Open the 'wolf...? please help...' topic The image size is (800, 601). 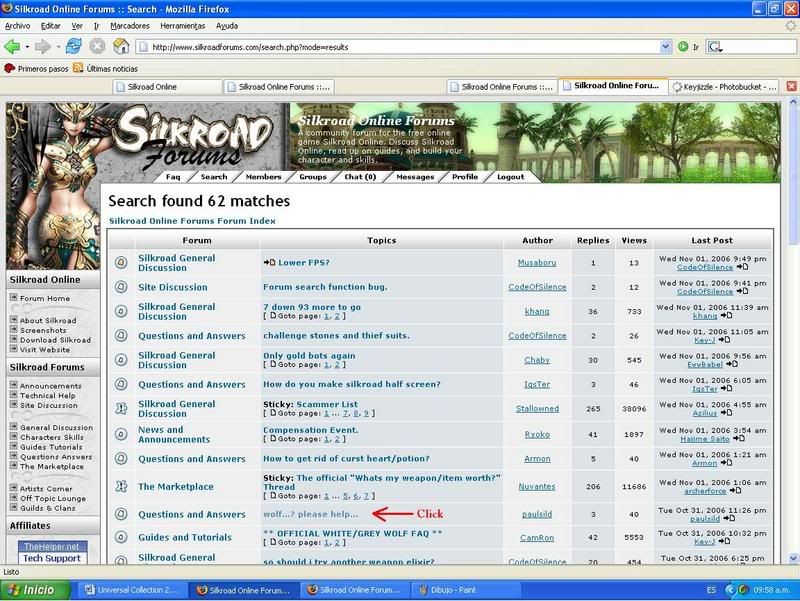click(311, 514)
